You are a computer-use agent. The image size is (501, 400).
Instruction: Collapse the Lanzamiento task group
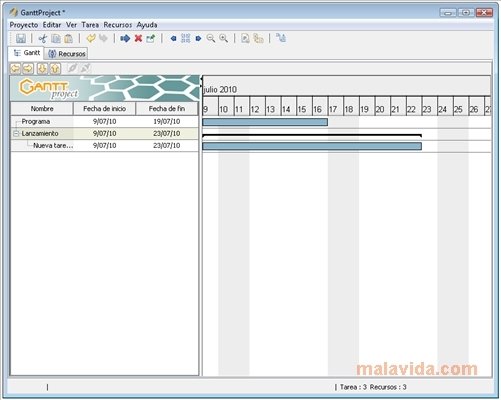coord(16,134)
